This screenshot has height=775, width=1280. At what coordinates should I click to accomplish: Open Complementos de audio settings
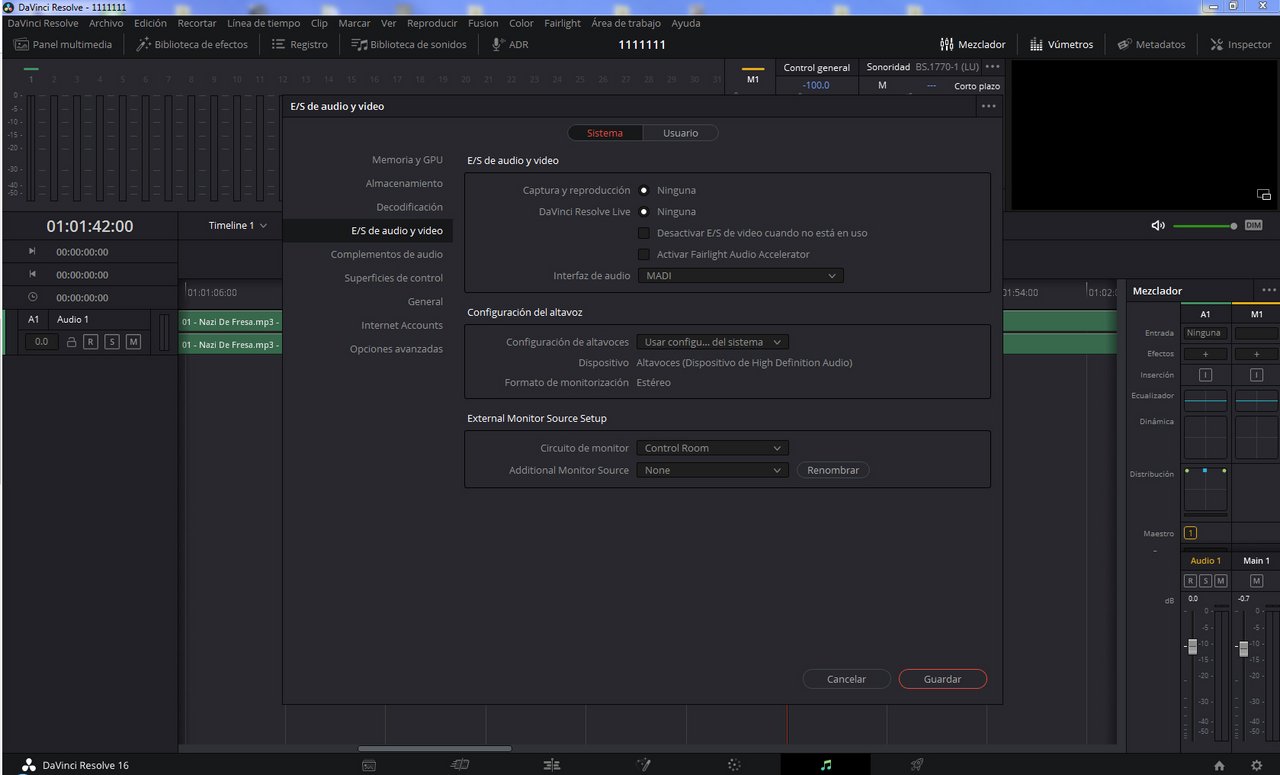coord(386,254)
